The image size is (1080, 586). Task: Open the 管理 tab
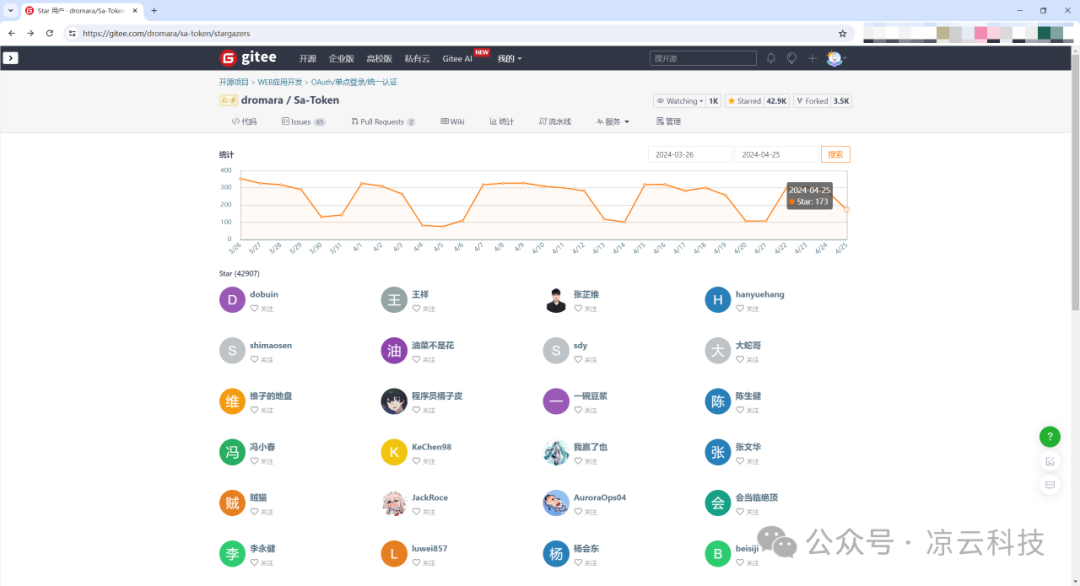tap(668, 122)
